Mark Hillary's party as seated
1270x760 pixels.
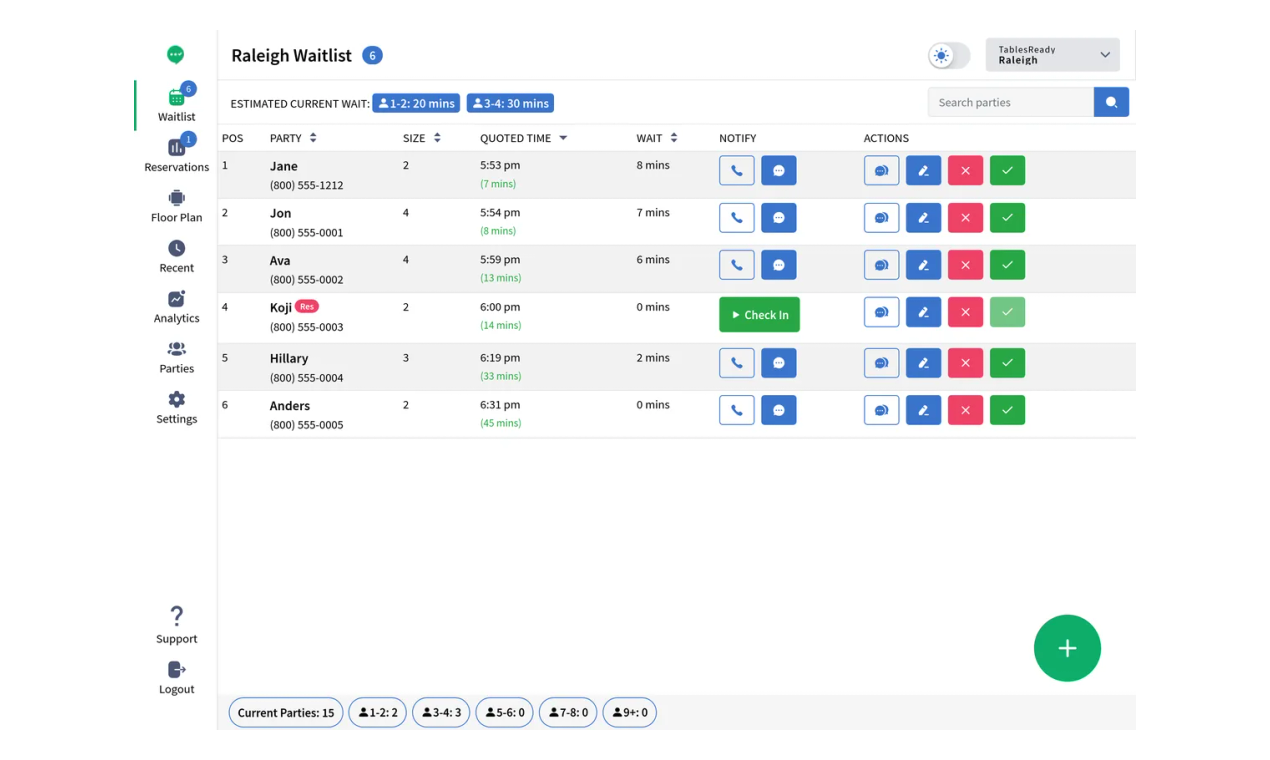pyautogui.click(x=1008, y=363)
